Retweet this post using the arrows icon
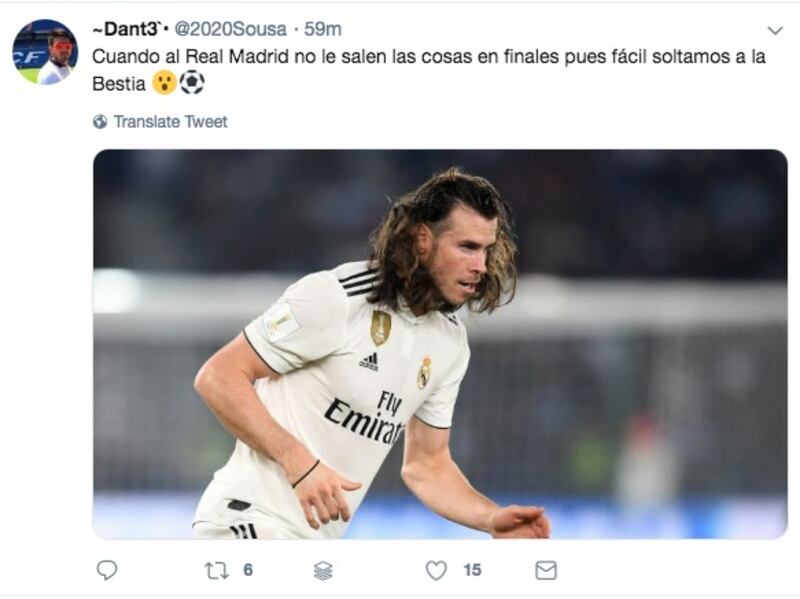 coord(216,570)
